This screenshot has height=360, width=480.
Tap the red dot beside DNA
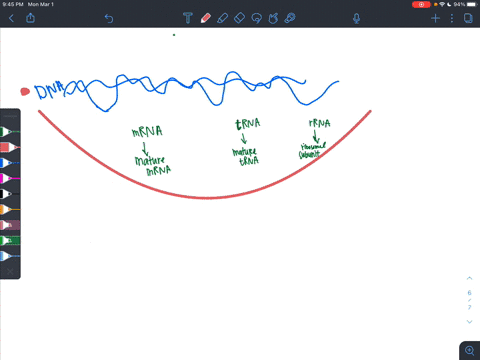point(25,92)
